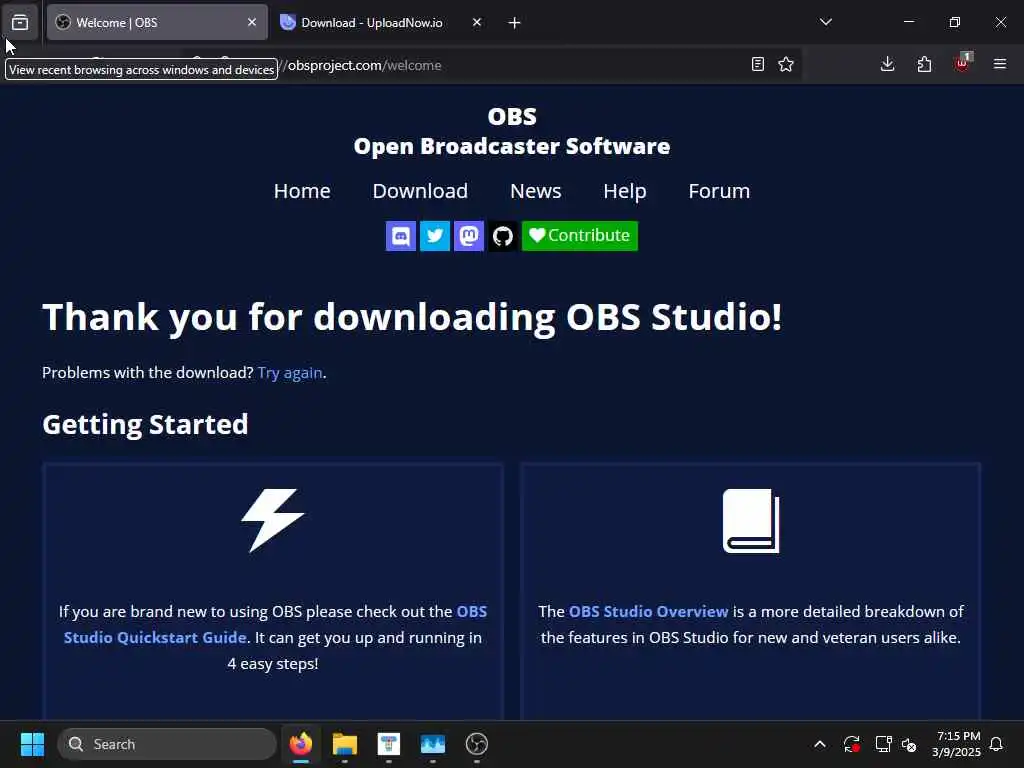Open the notifications bell icon
The width and height of the screenshot is (1024, 768).
(997, 744)
